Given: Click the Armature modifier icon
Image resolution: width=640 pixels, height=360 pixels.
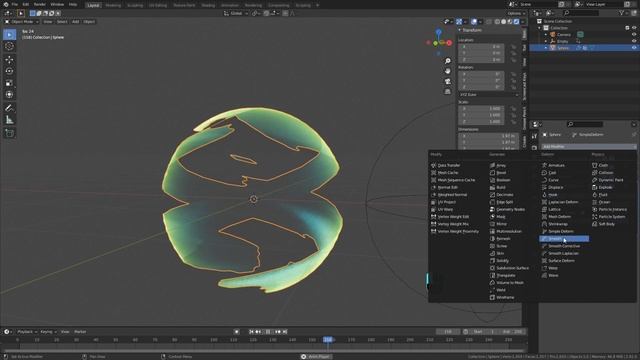Looking at the screenshot, I should click(x=544, y=165).
